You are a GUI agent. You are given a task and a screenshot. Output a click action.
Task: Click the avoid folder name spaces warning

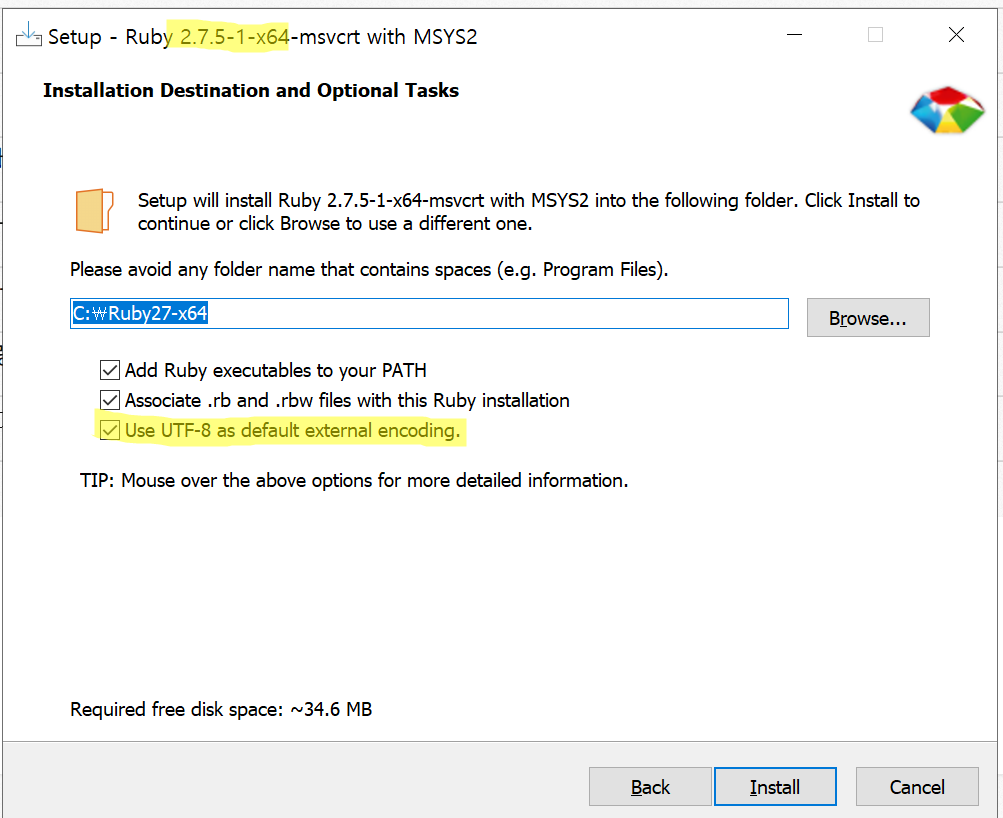pos(368,270)
